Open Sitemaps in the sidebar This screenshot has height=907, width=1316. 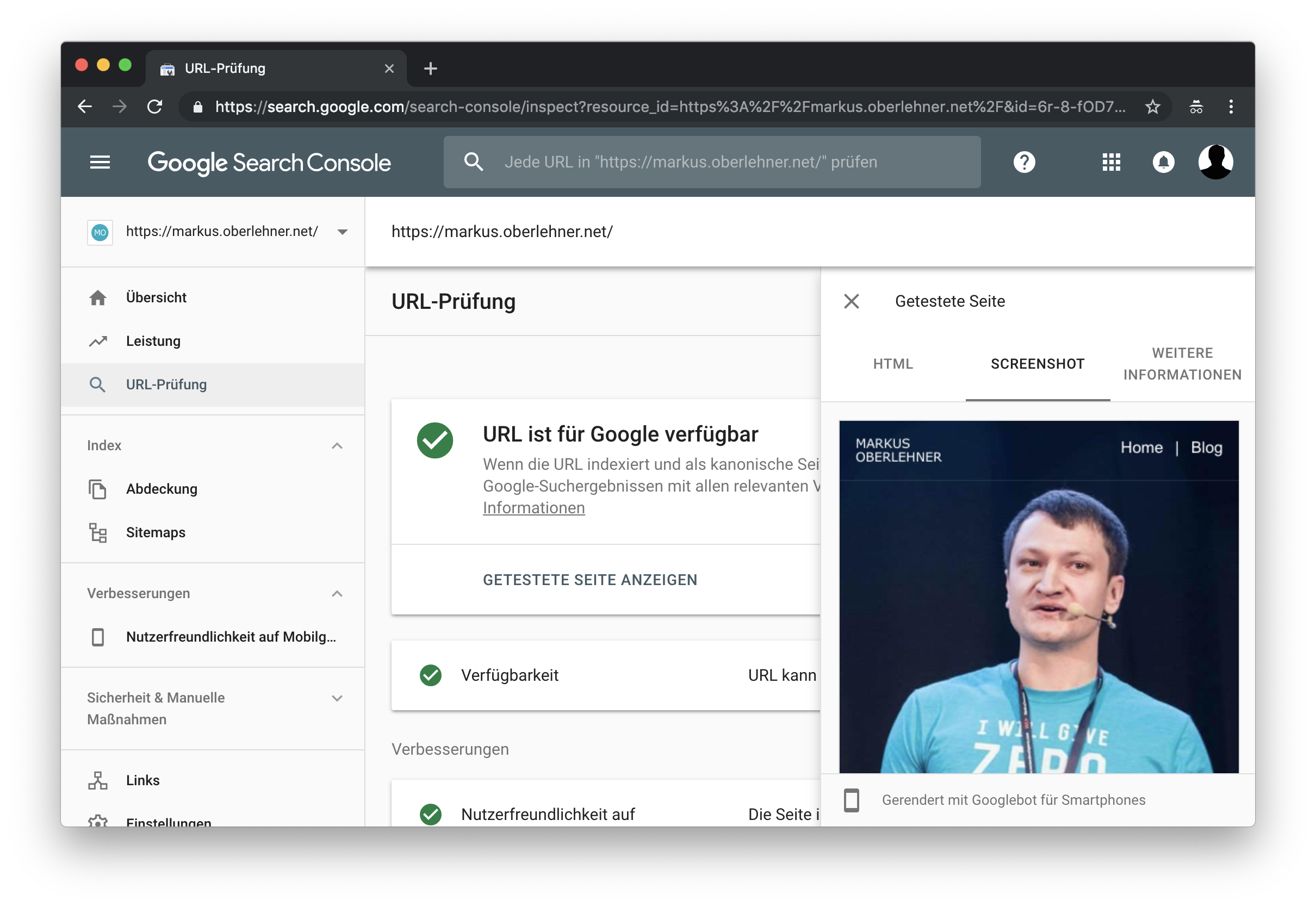(x=213, y=532)
